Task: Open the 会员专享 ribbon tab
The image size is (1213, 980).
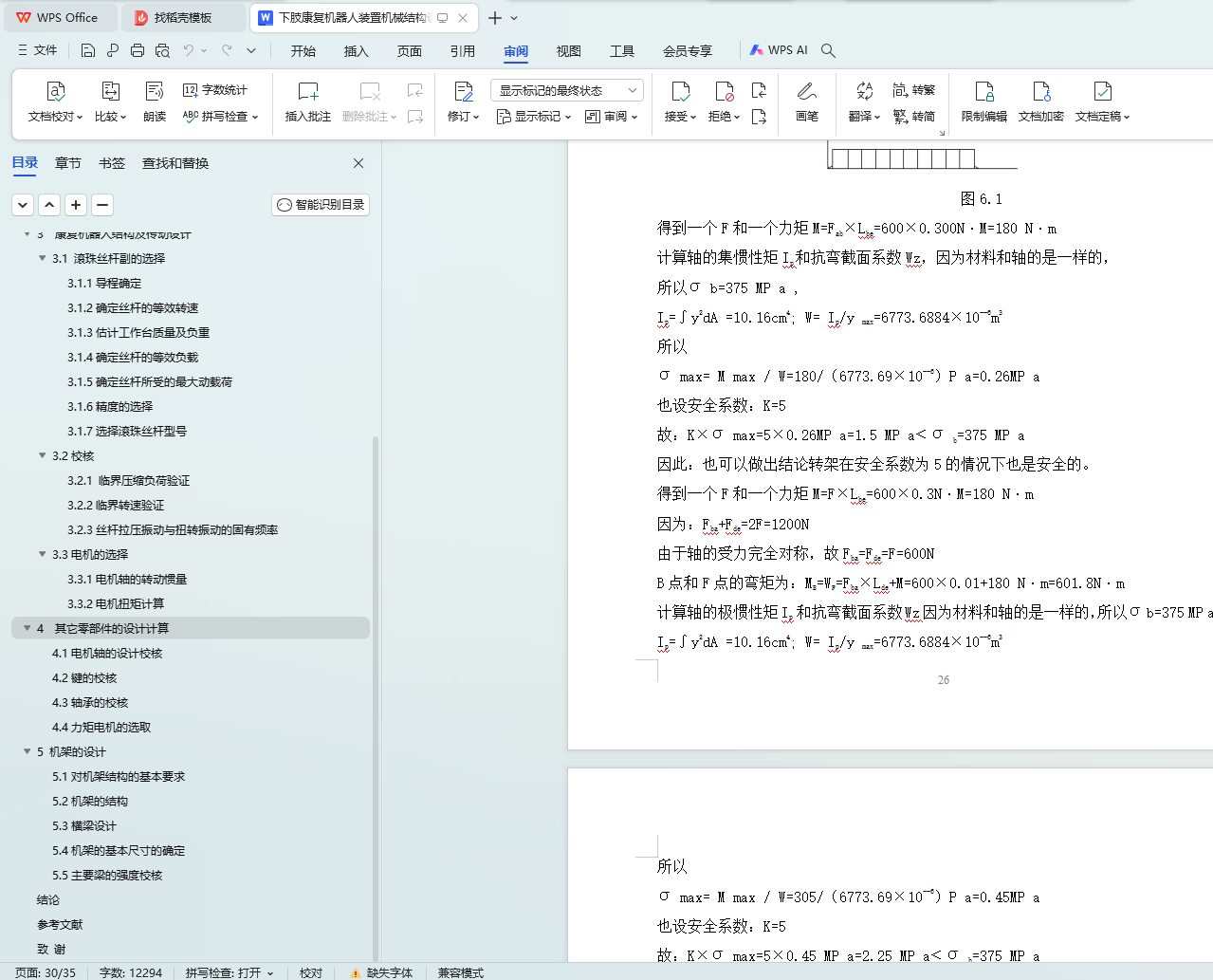Action: (x=688, y=51)
